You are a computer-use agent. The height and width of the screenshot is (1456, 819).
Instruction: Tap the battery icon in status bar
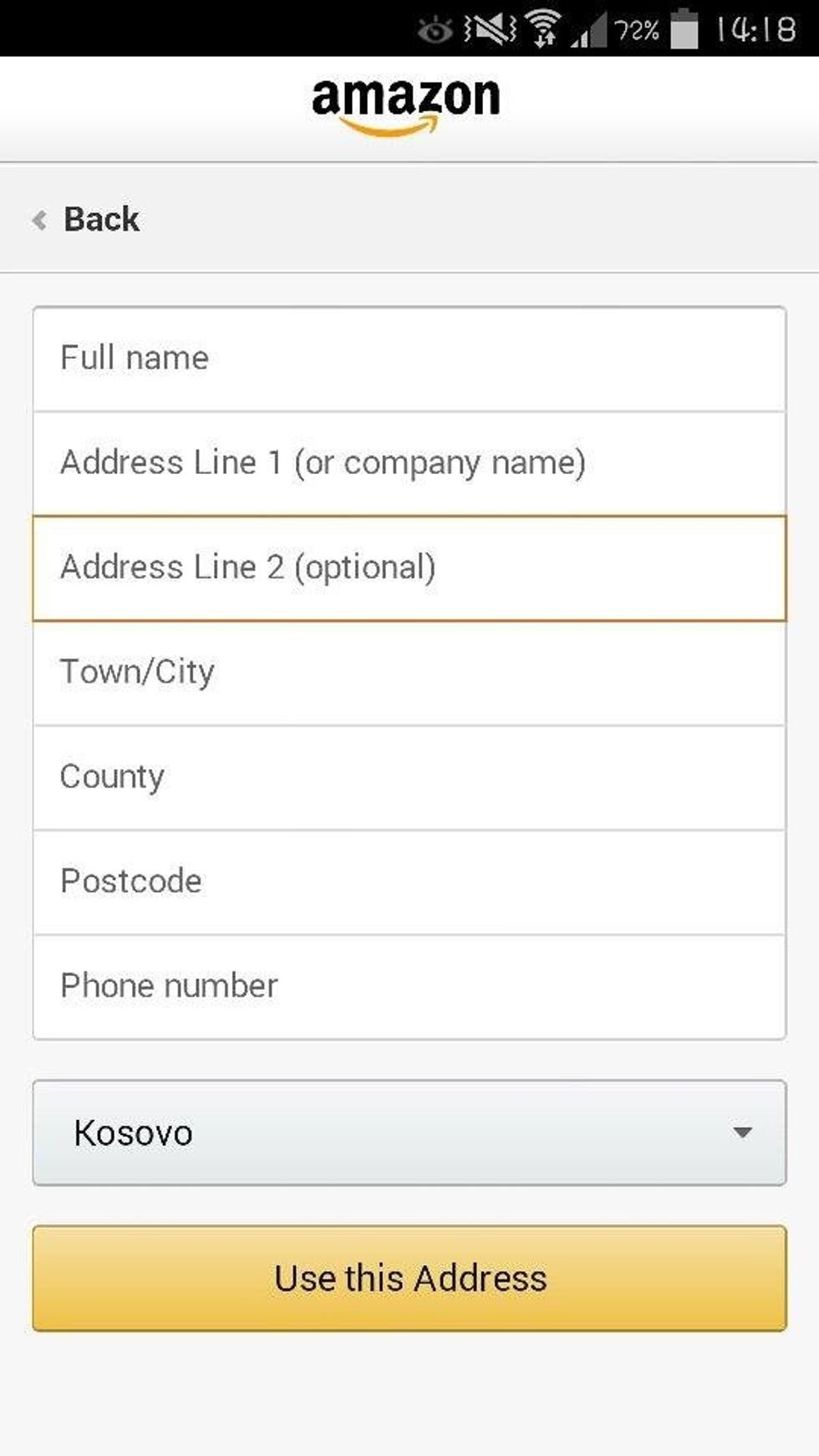pos(684,29)
